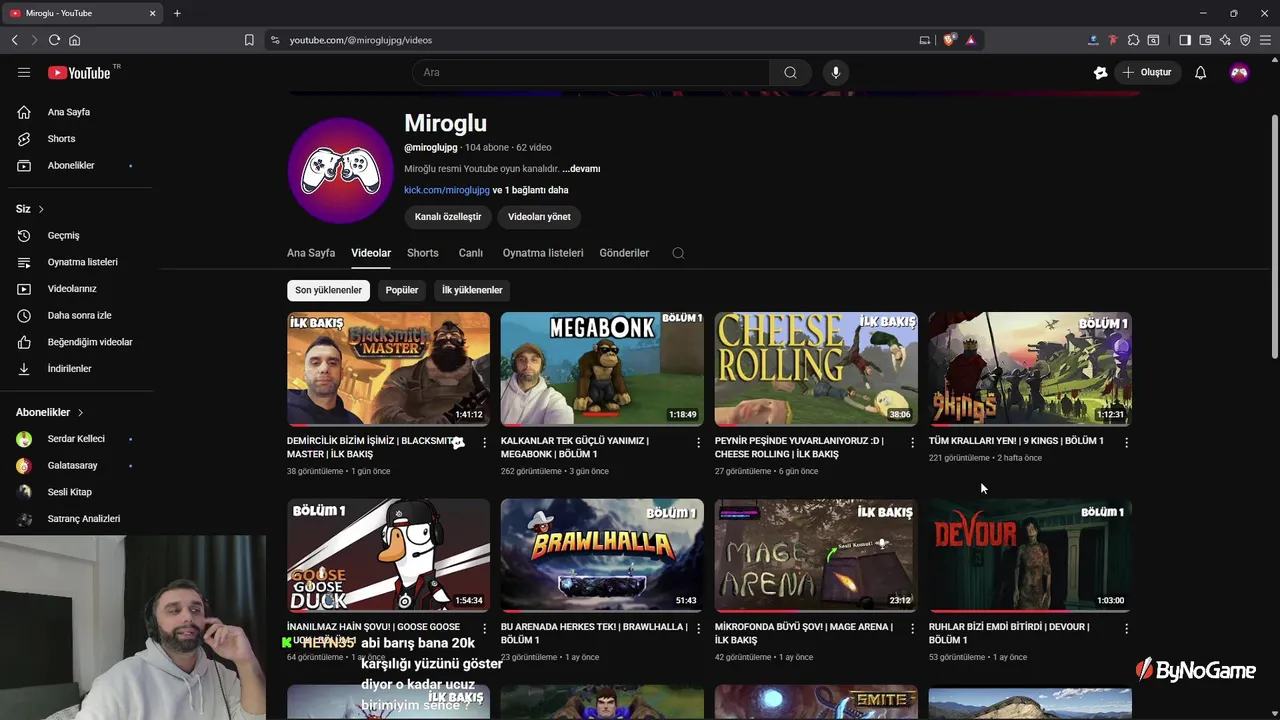Click Videoları yönet button
The height and width of the screenshot is (720, 1280).
point(539,217)
